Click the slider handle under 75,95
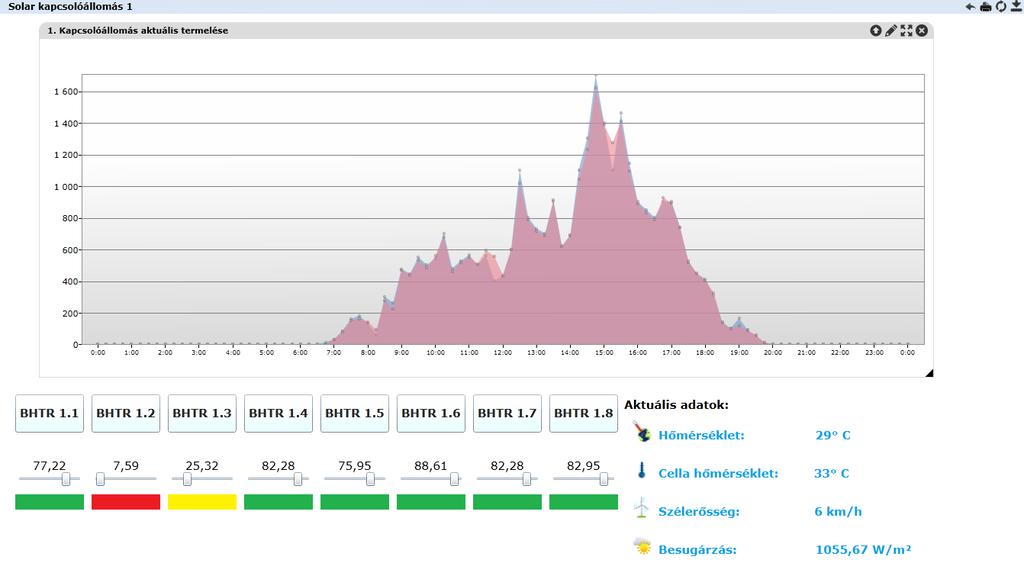Screen dimensions: 1024x563 (370, 479)
